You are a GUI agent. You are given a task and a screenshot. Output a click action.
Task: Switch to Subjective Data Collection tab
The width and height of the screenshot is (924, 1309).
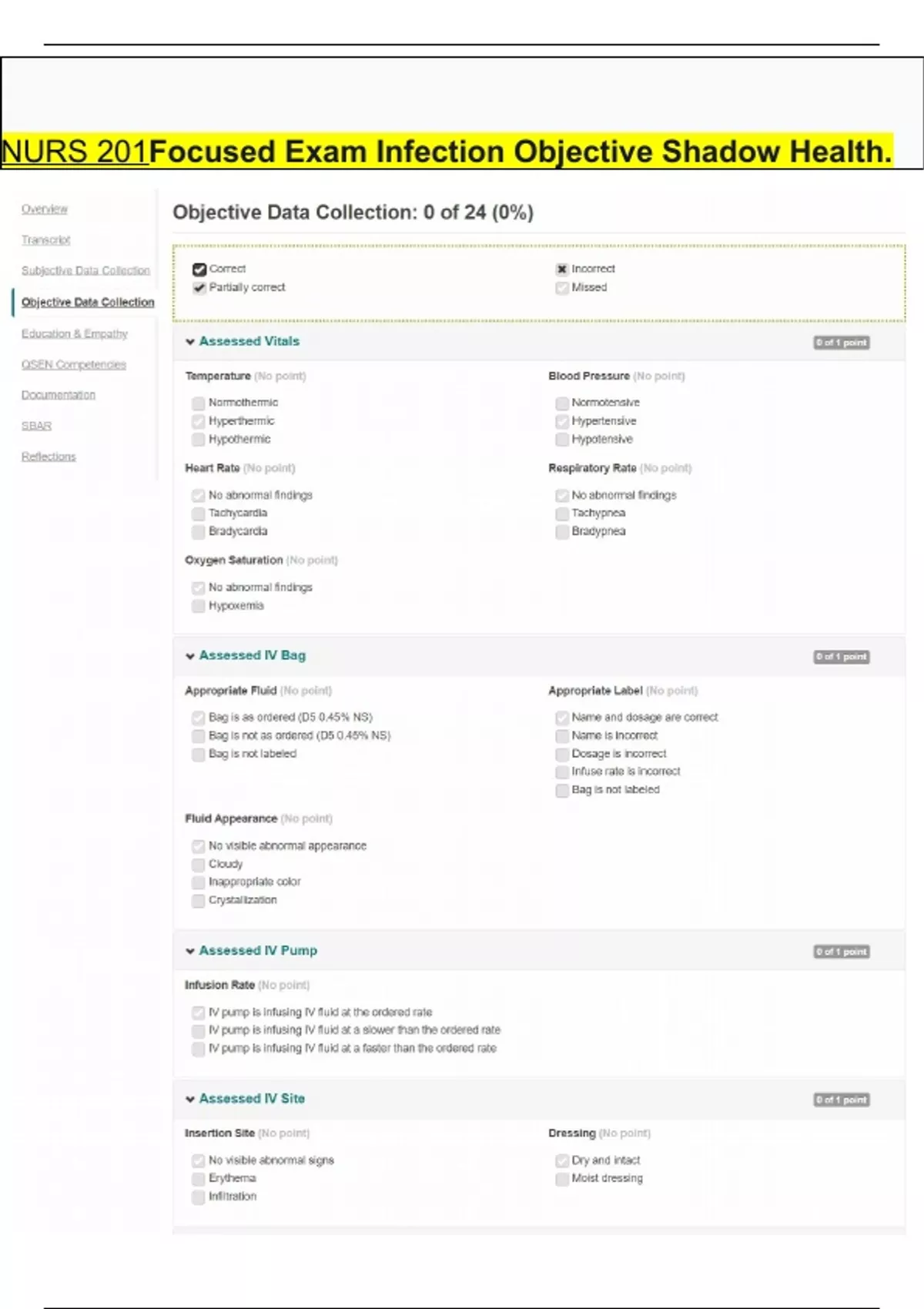[x=85, y=271]
